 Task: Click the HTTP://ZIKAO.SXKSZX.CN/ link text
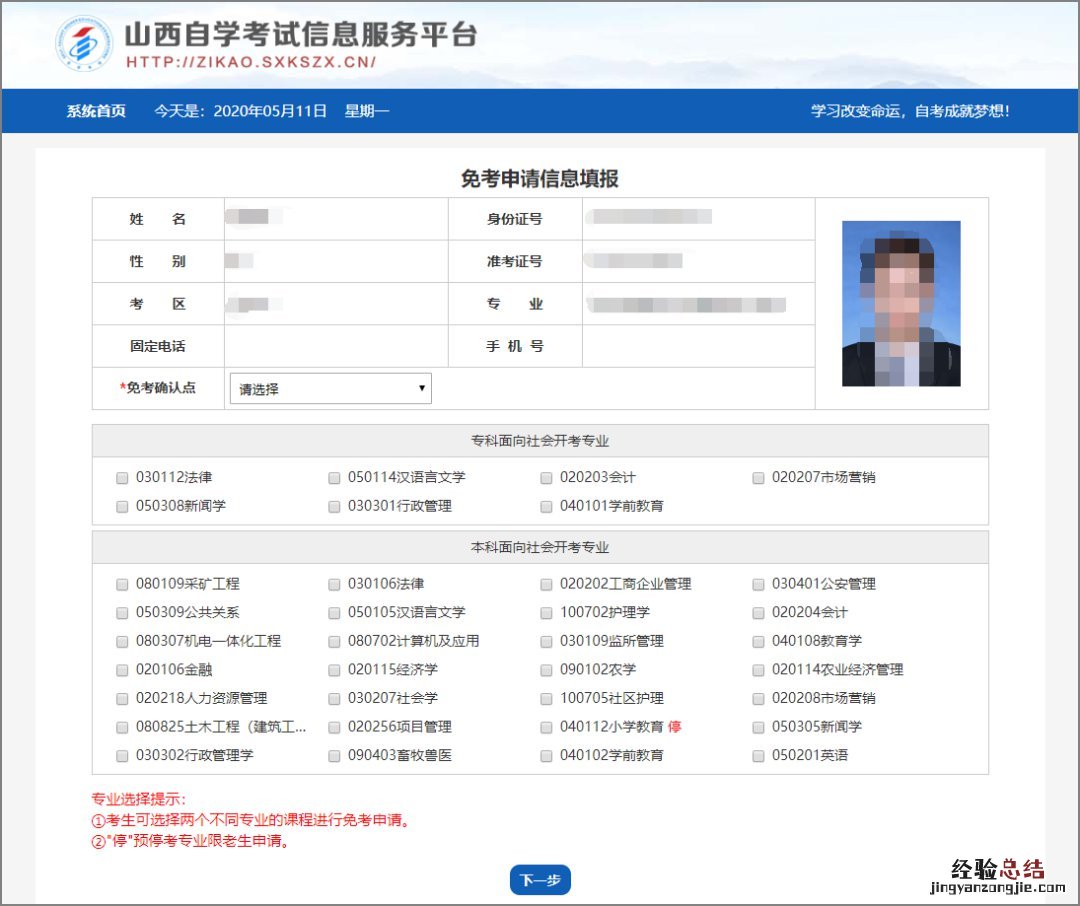250,62
